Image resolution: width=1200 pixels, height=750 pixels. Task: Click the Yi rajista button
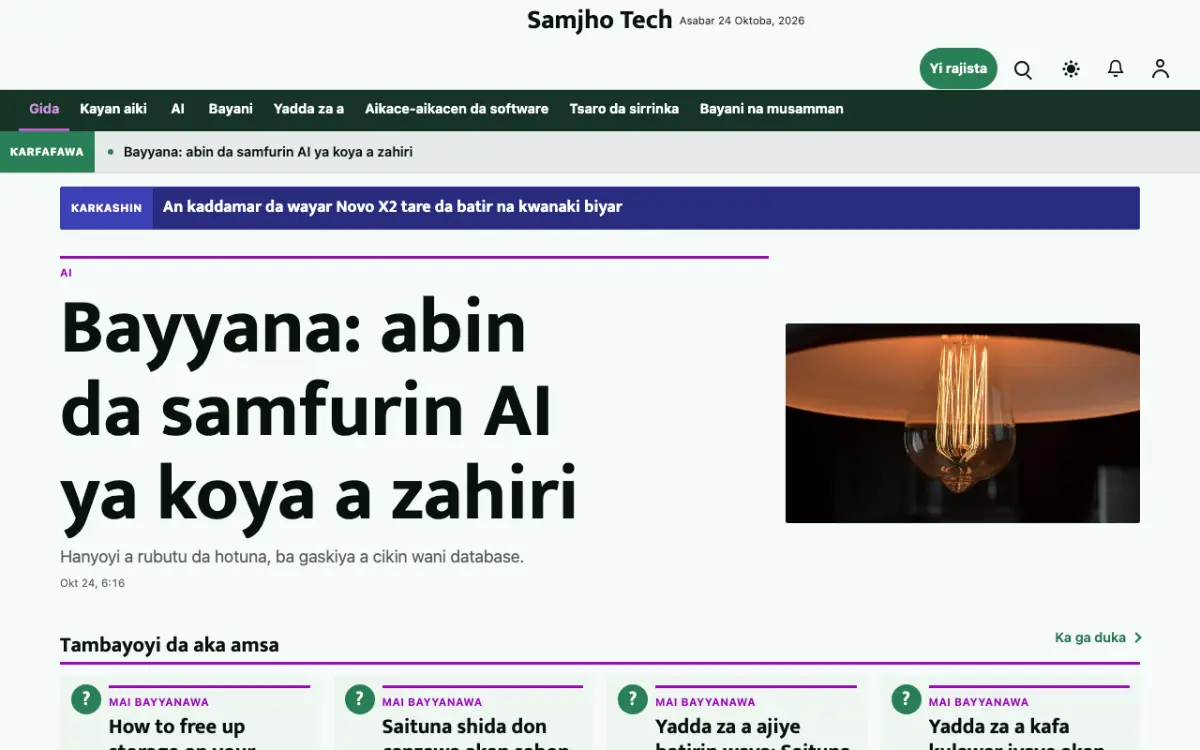[x=958, y=68]
